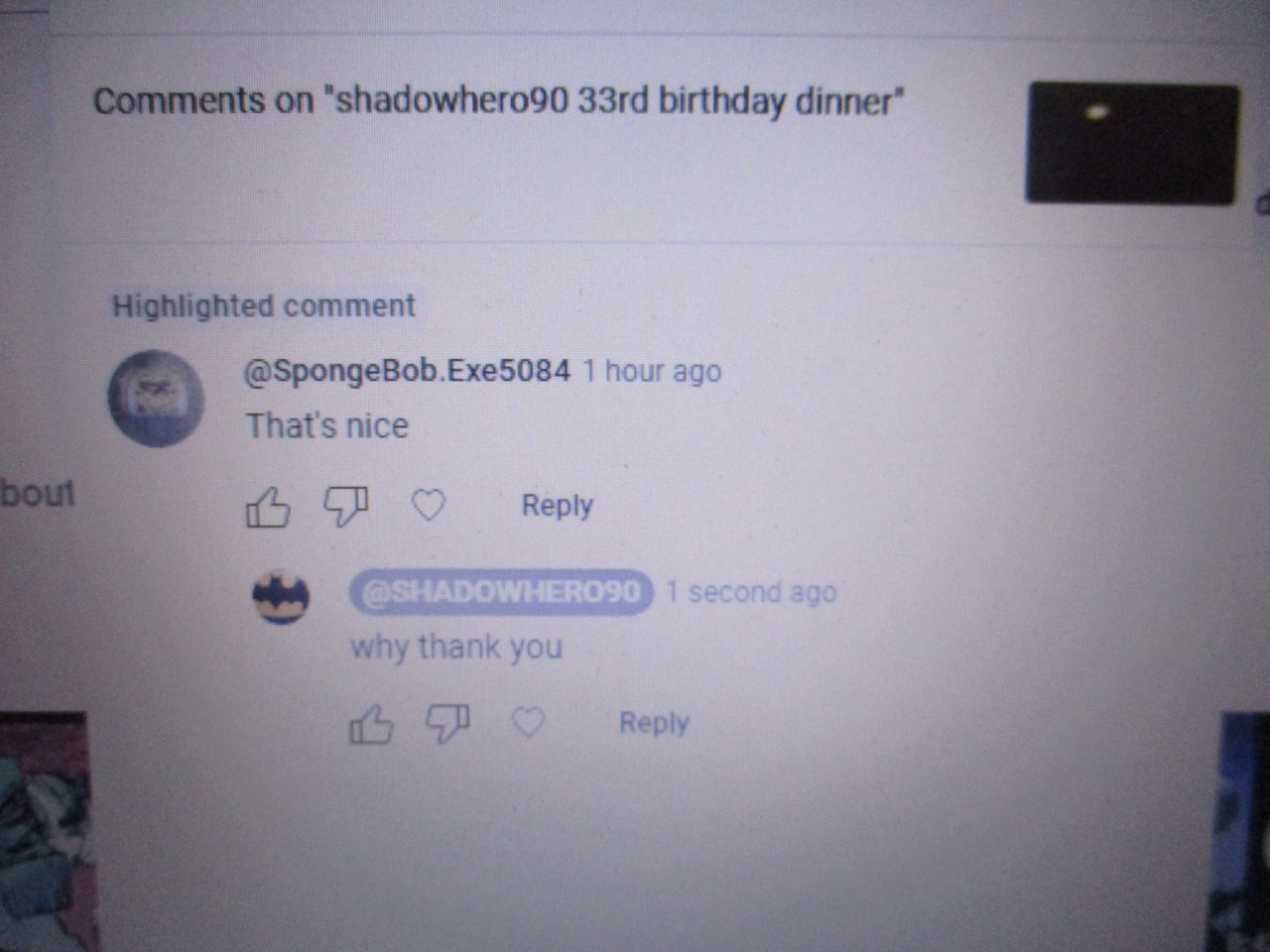Click the "1 second ago" timestamp

pyautogui.click(x=751, y=593)
